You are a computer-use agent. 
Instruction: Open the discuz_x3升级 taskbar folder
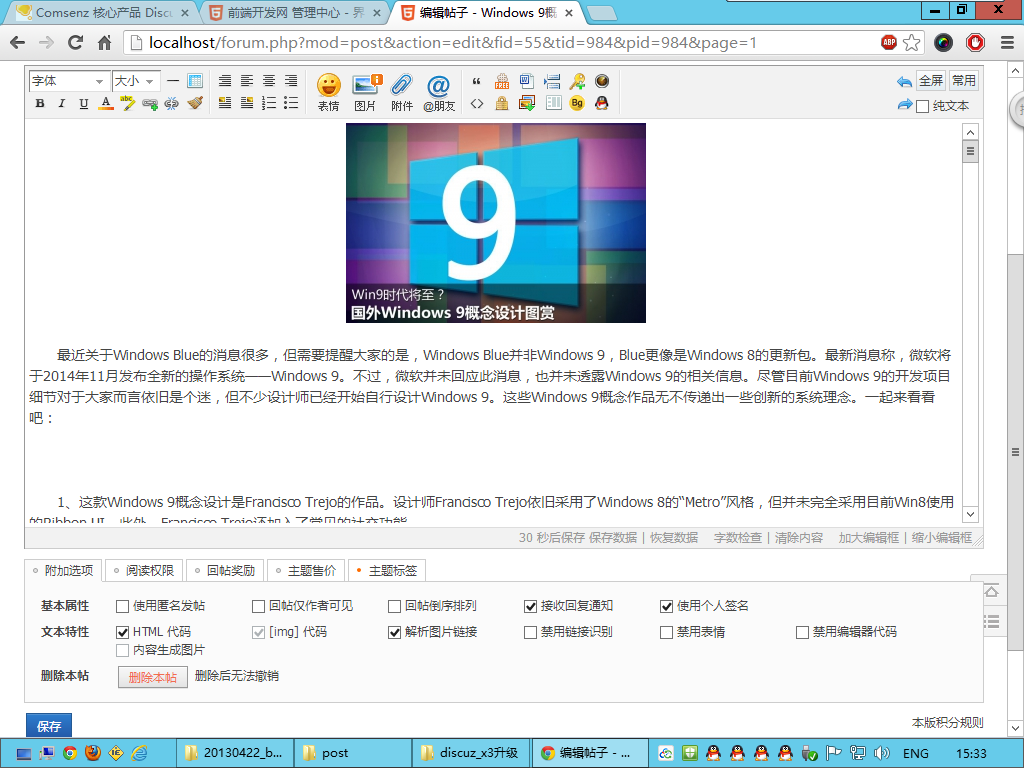pos(472,753)
